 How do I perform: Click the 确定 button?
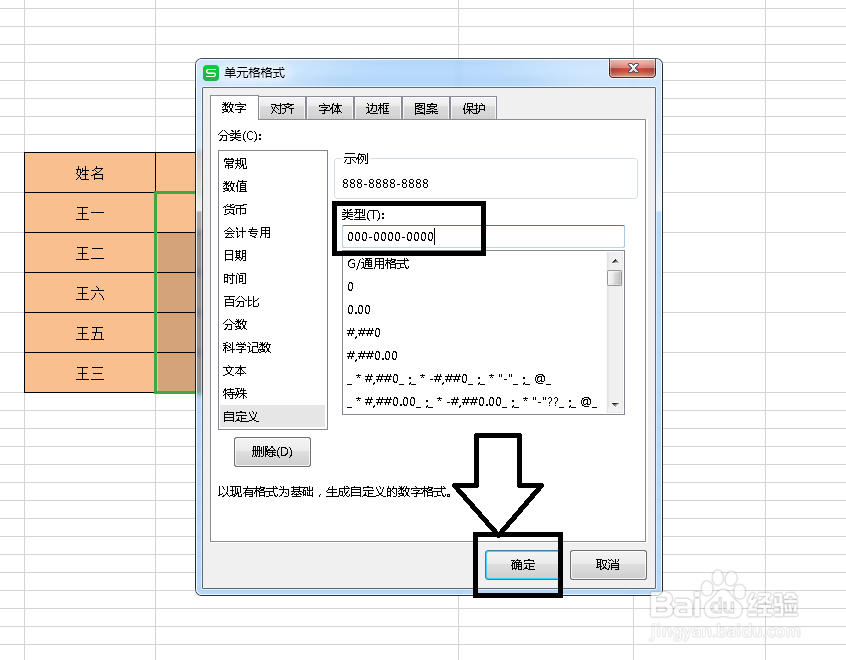[x=521, y=564]
